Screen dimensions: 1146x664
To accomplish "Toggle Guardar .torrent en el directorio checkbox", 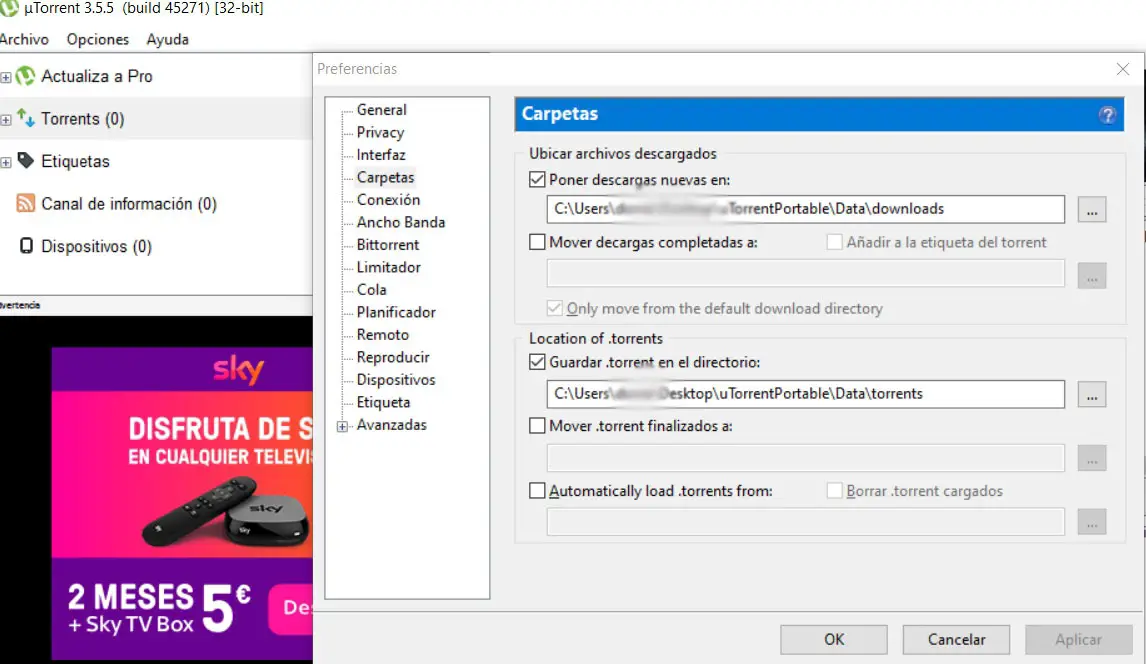I will tap(537, 362).
